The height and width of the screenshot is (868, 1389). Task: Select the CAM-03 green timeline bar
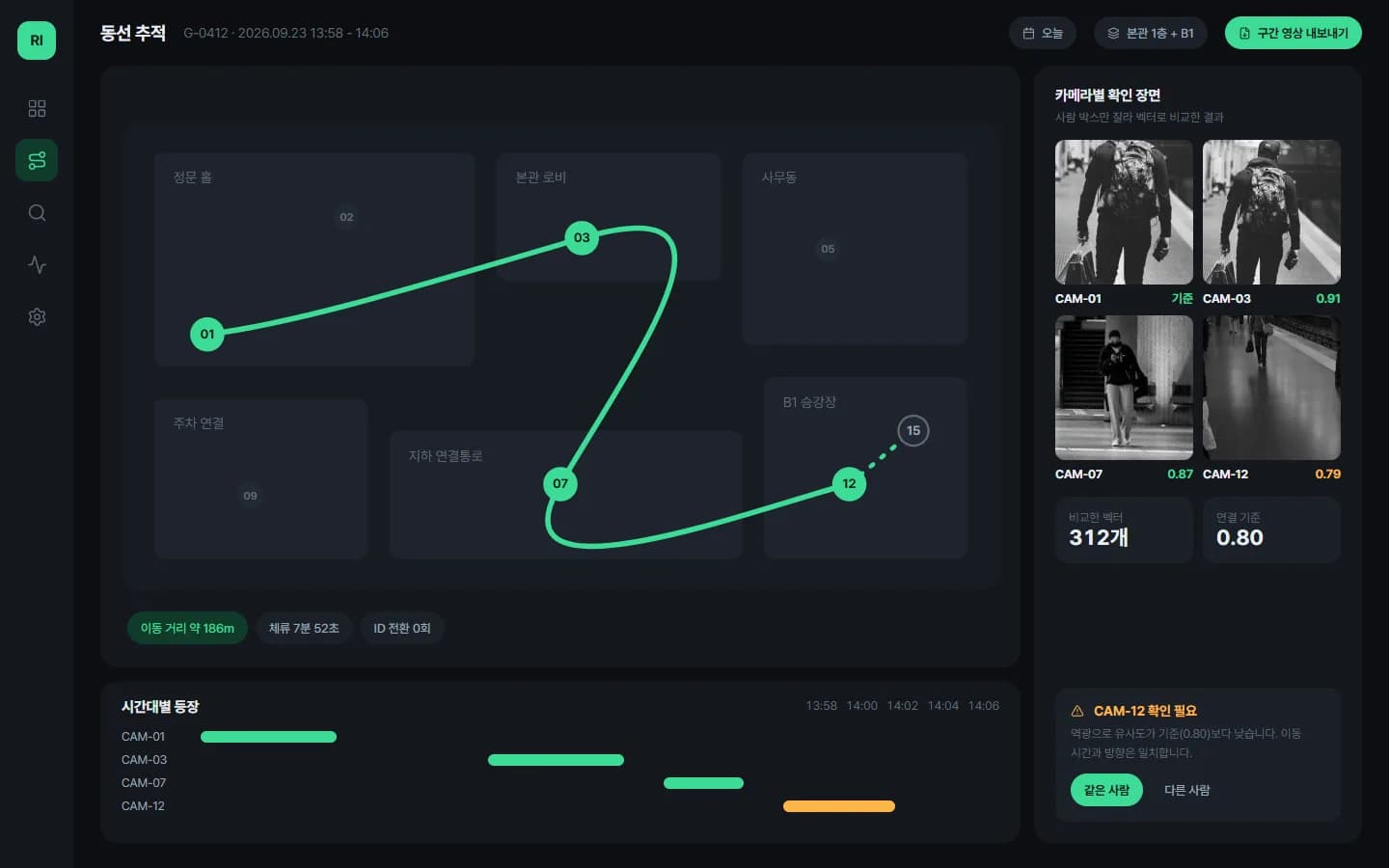click(556, 760)
